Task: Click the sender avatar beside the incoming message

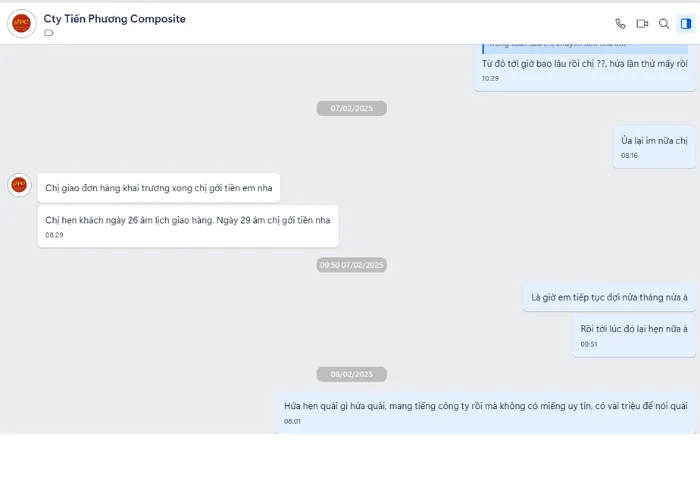Action: tap(19, 185)
